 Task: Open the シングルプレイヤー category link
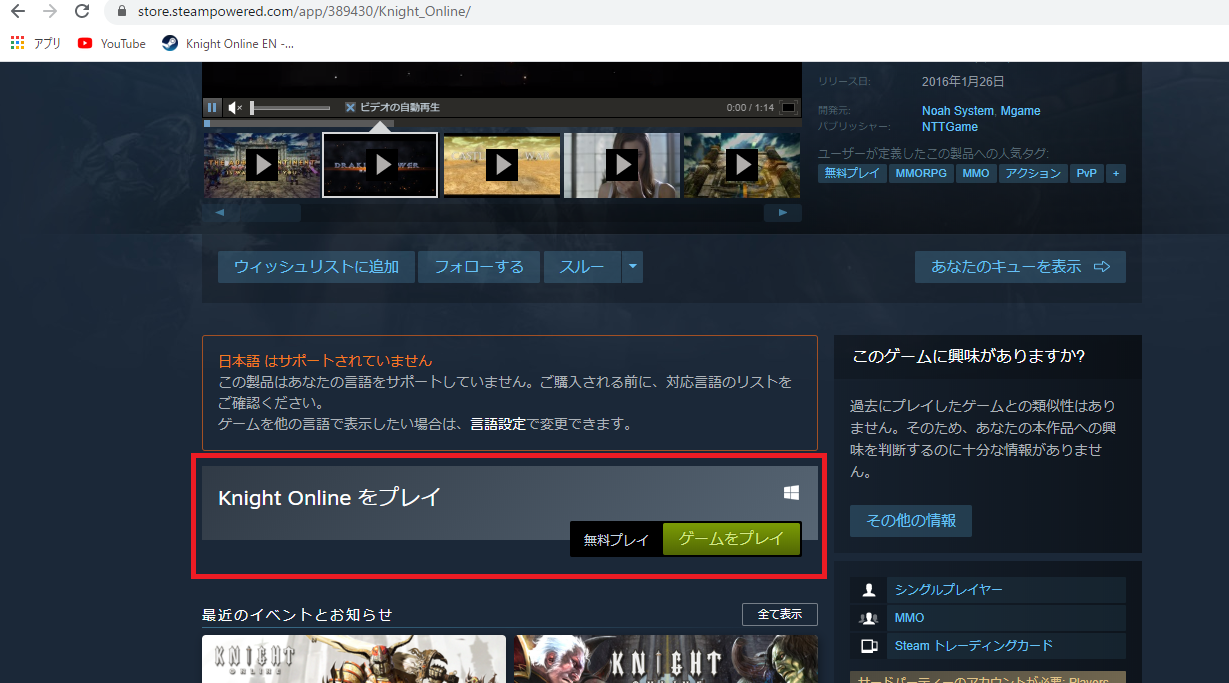coord(949,590)
